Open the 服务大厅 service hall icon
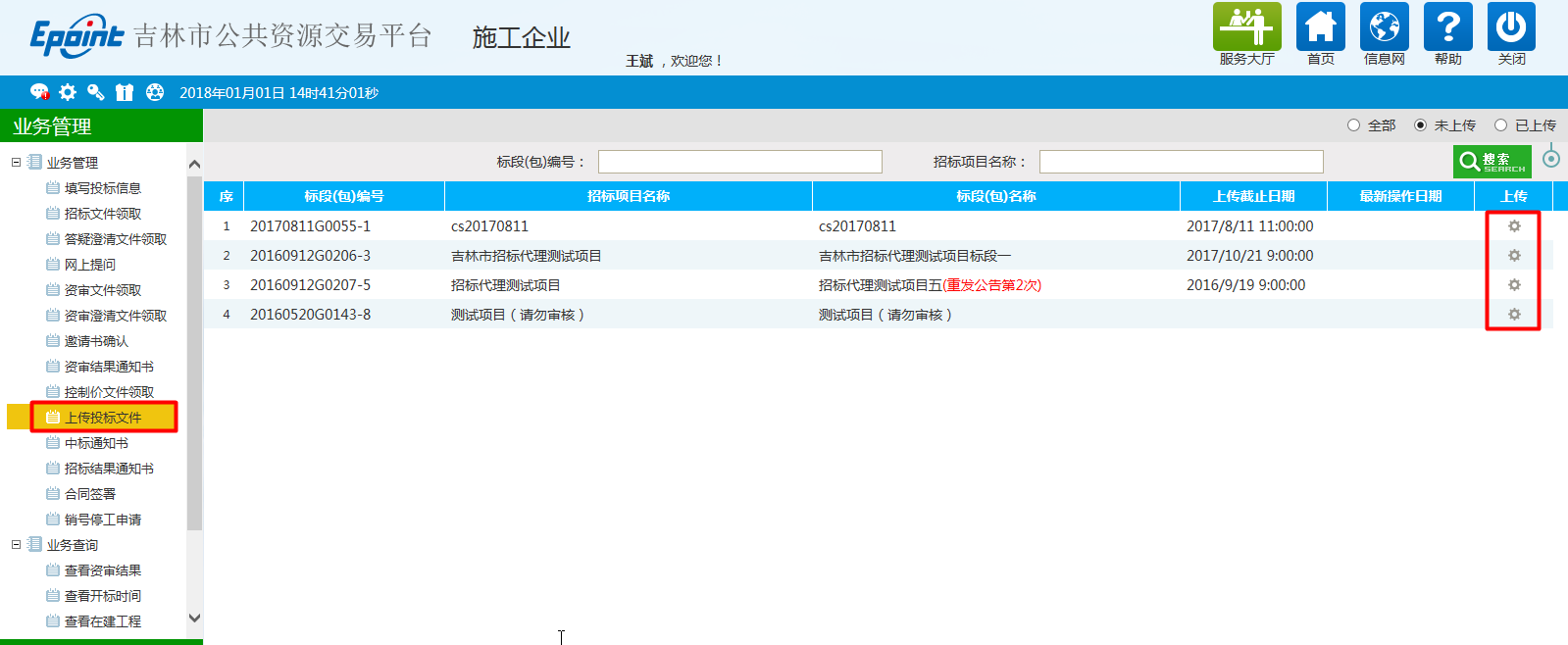 point(1246,26)
